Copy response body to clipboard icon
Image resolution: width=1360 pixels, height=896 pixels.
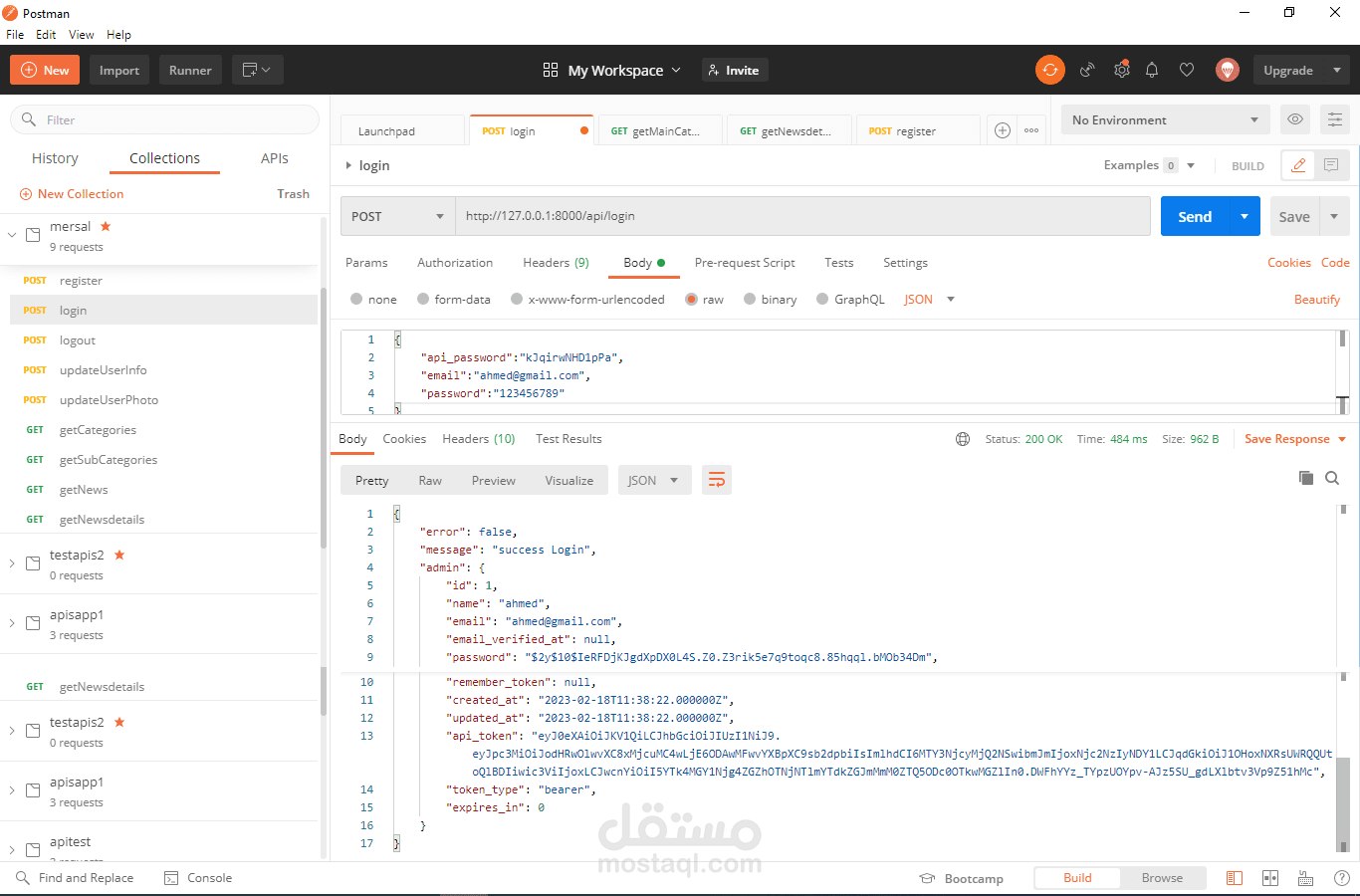[x=1305, y=478]
